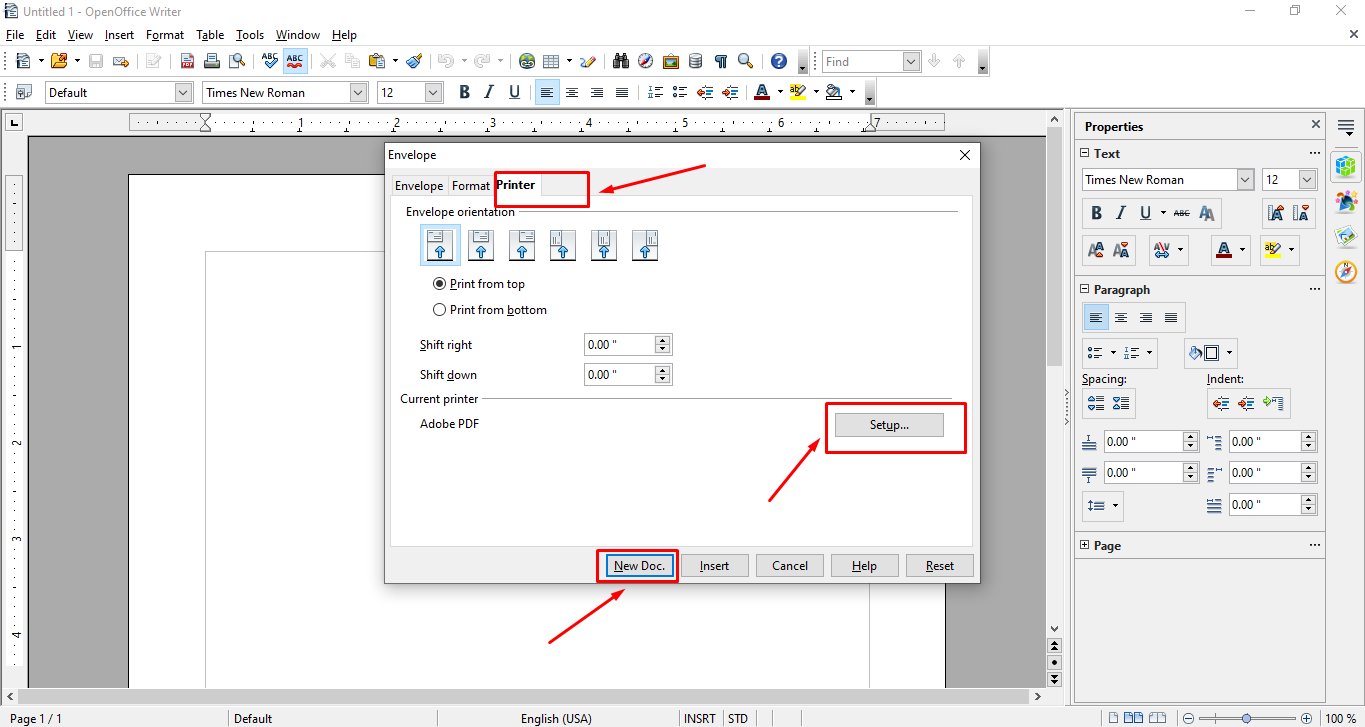The height and width of the screenshot is (727, 1365).
Task: Toggle Bold in the formatting toolbar
Action: 464,92
